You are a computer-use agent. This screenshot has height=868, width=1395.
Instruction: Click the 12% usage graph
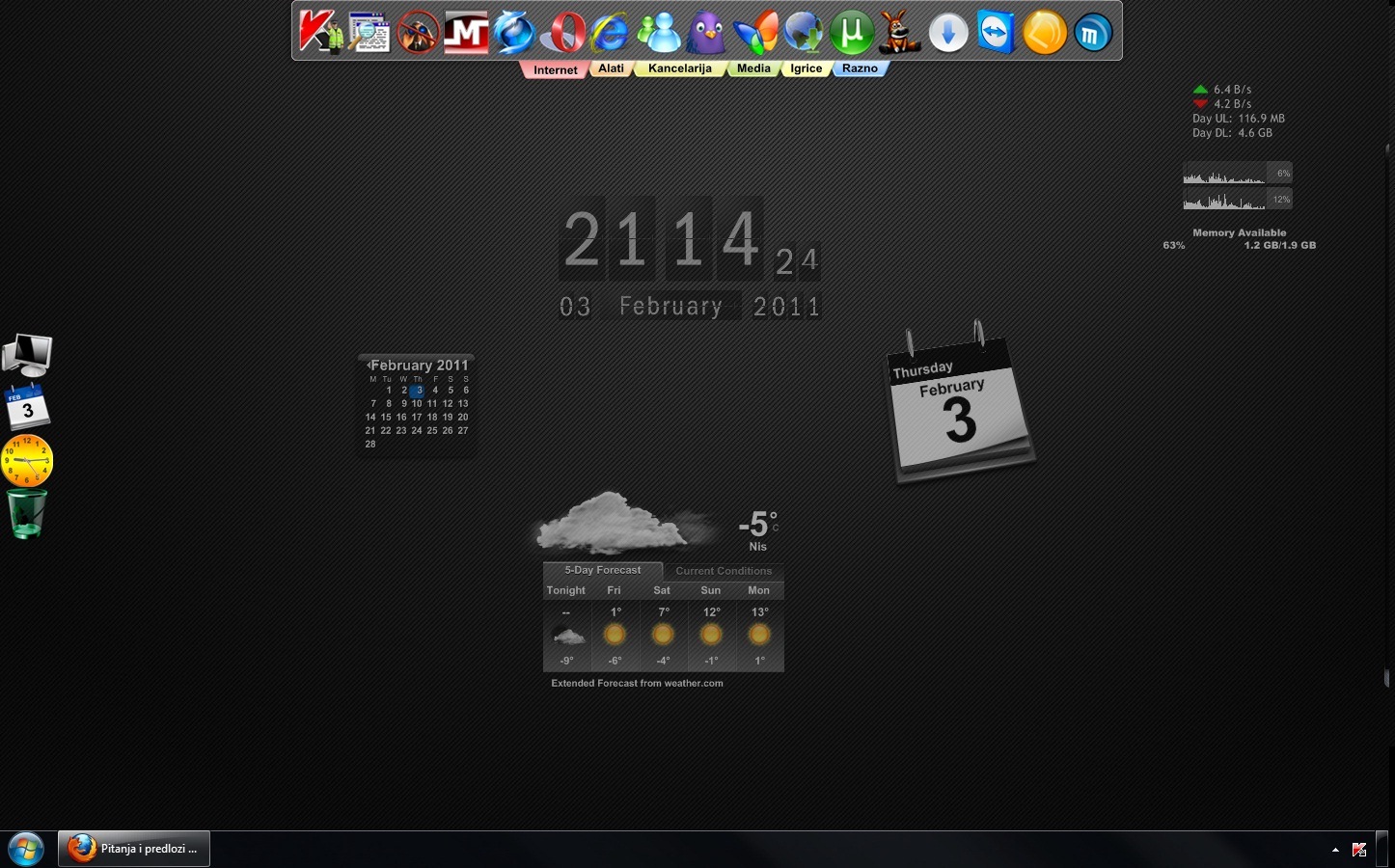coord(1238,199)
